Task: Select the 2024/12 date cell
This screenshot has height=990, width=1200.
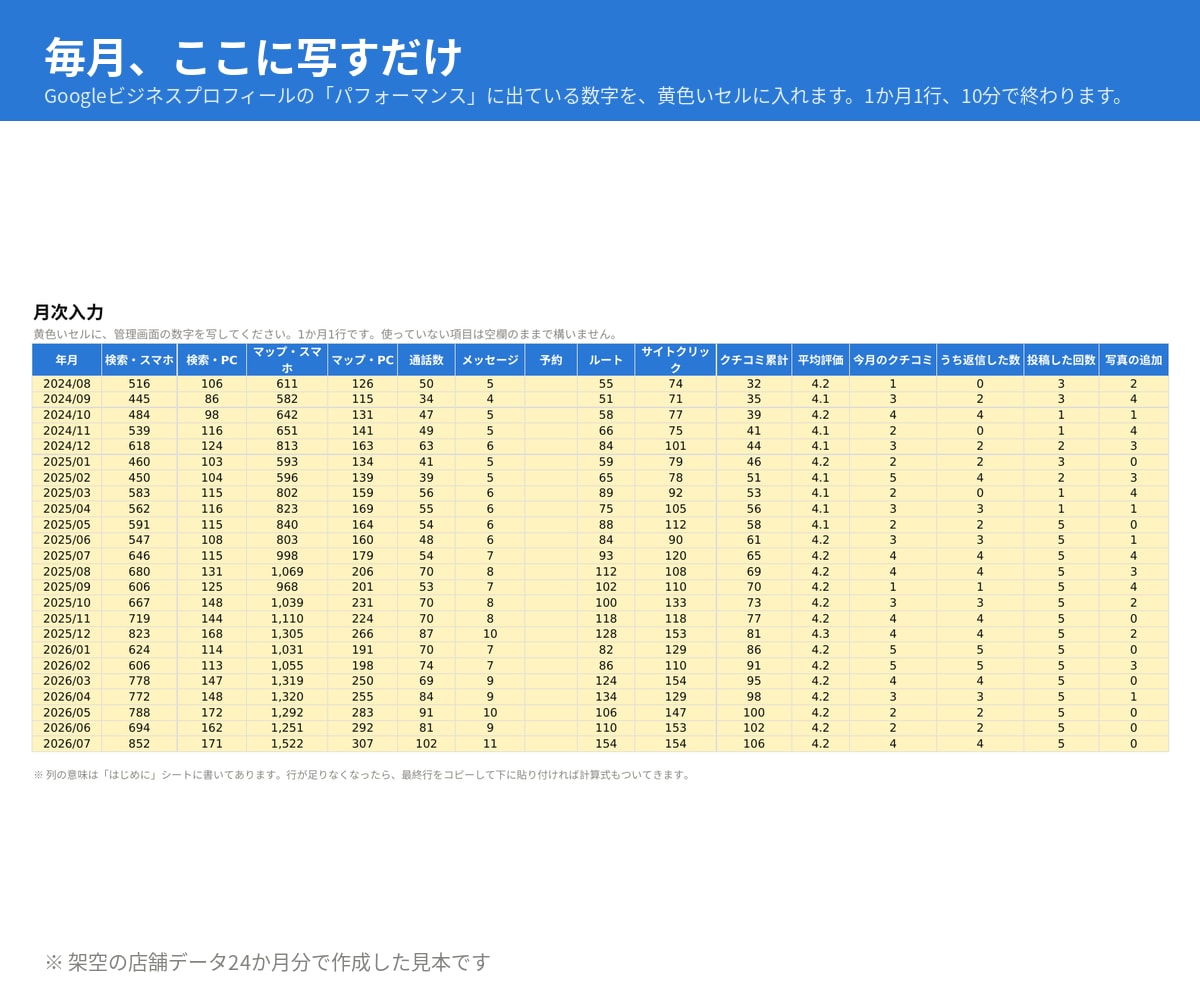Action: pos(67,446)
